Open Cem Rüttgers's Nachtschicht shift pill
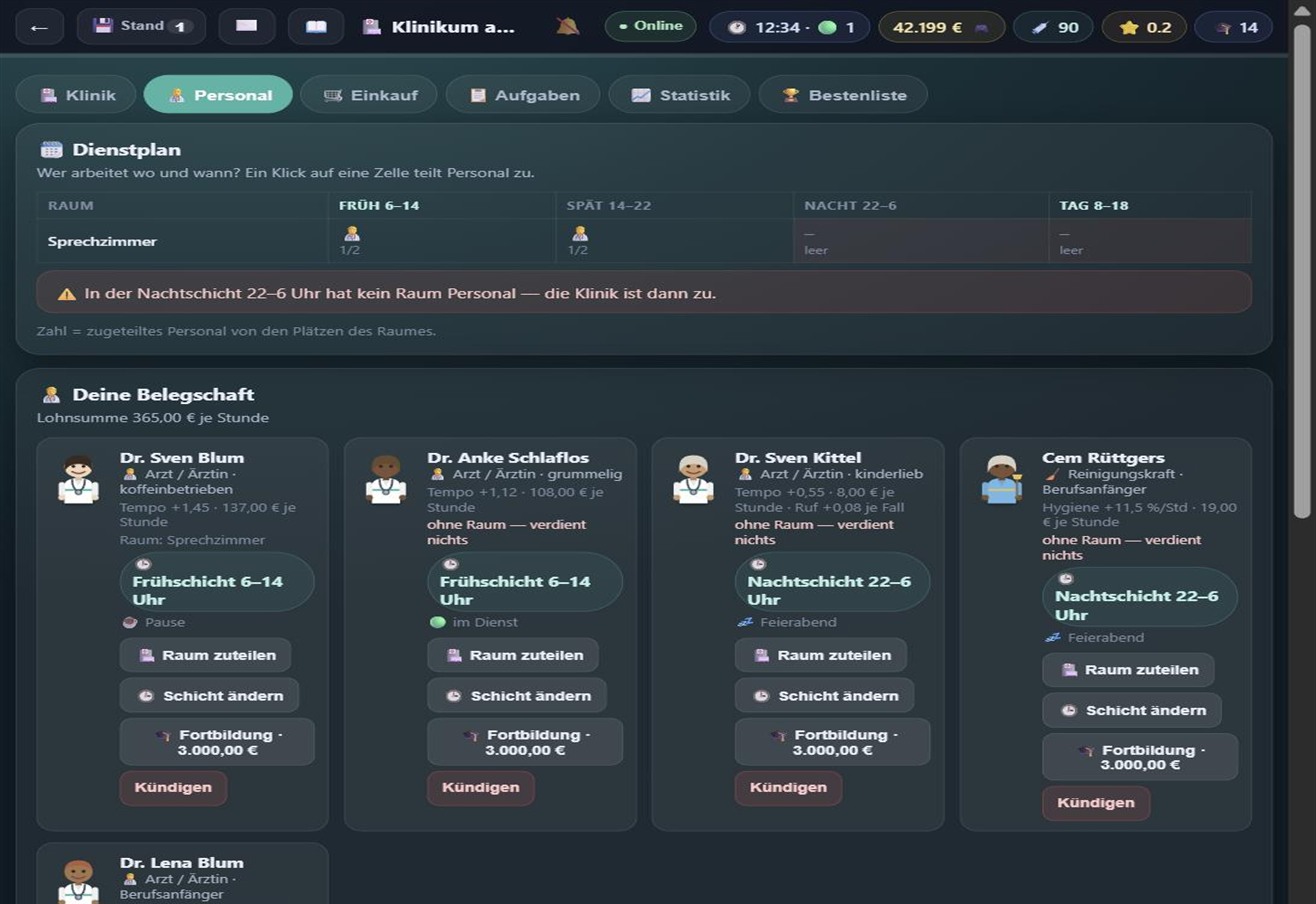 (x=1140, y=597)
